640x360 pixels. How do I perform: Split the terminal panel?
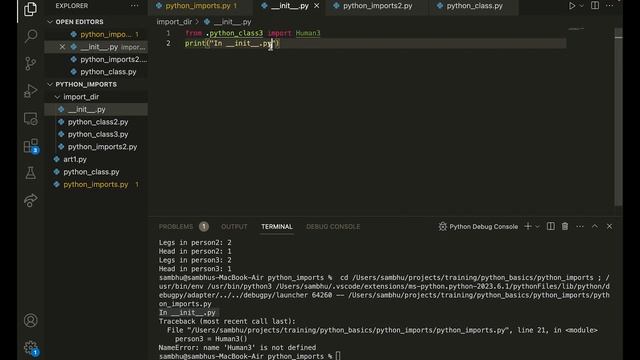point(551,226)
